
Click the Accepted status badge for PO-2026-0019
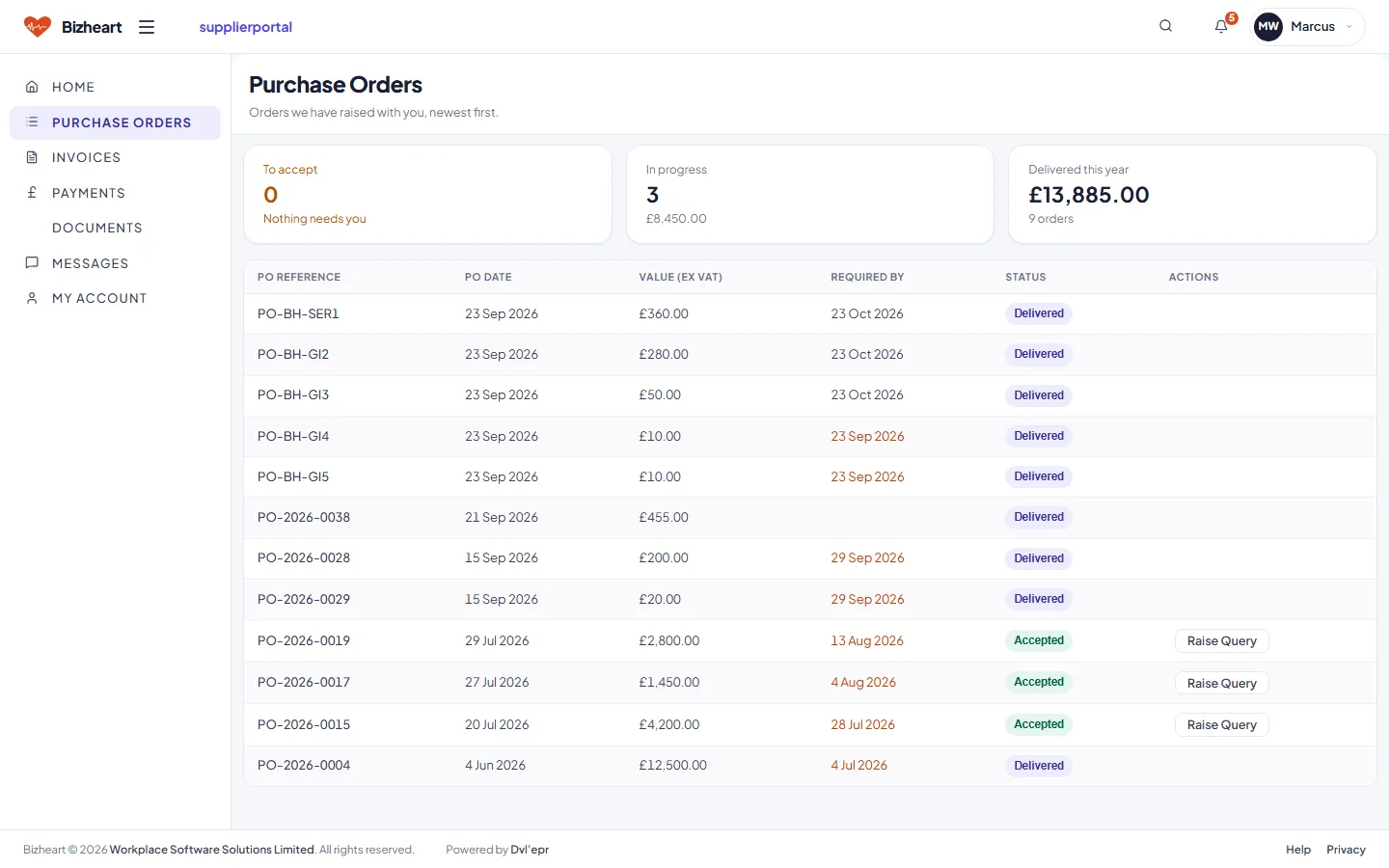1039,640
